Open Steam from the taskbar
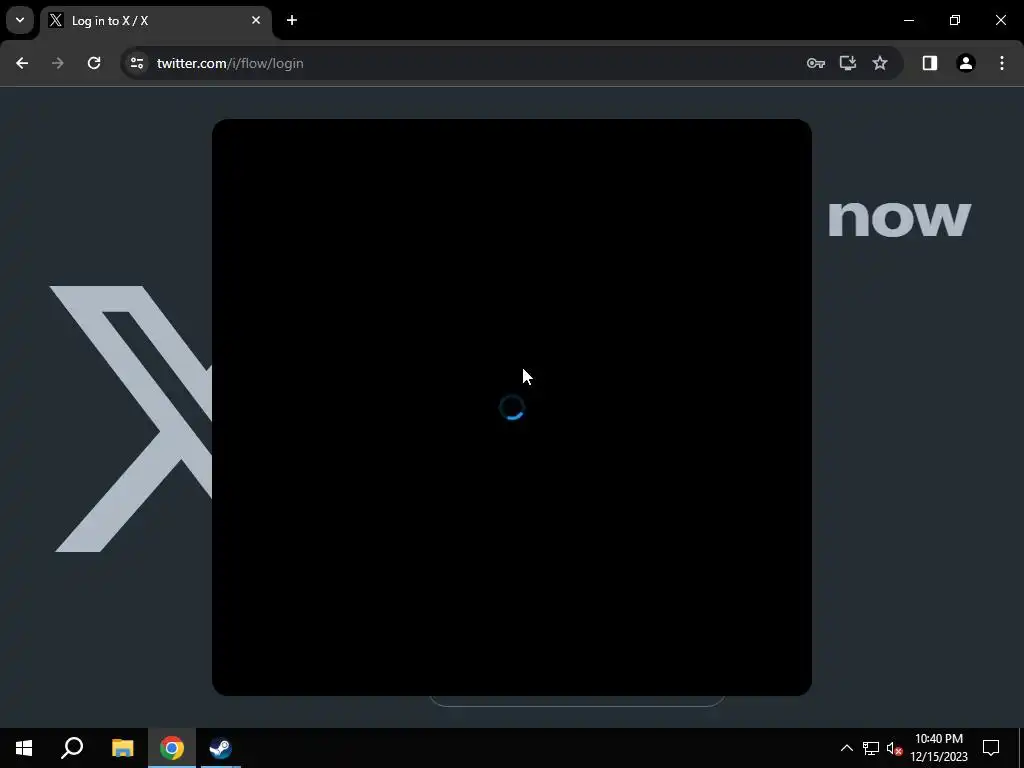The height and width of the screenshot is (768, 1024). (220, 748)
